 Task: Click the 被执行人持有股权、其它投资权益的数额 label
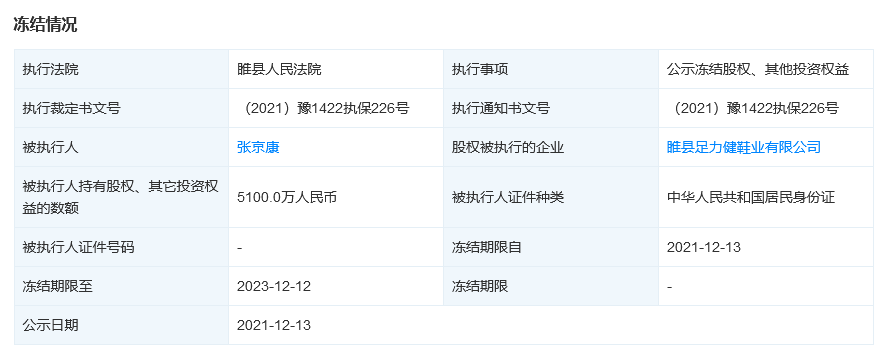click(120, 197)
